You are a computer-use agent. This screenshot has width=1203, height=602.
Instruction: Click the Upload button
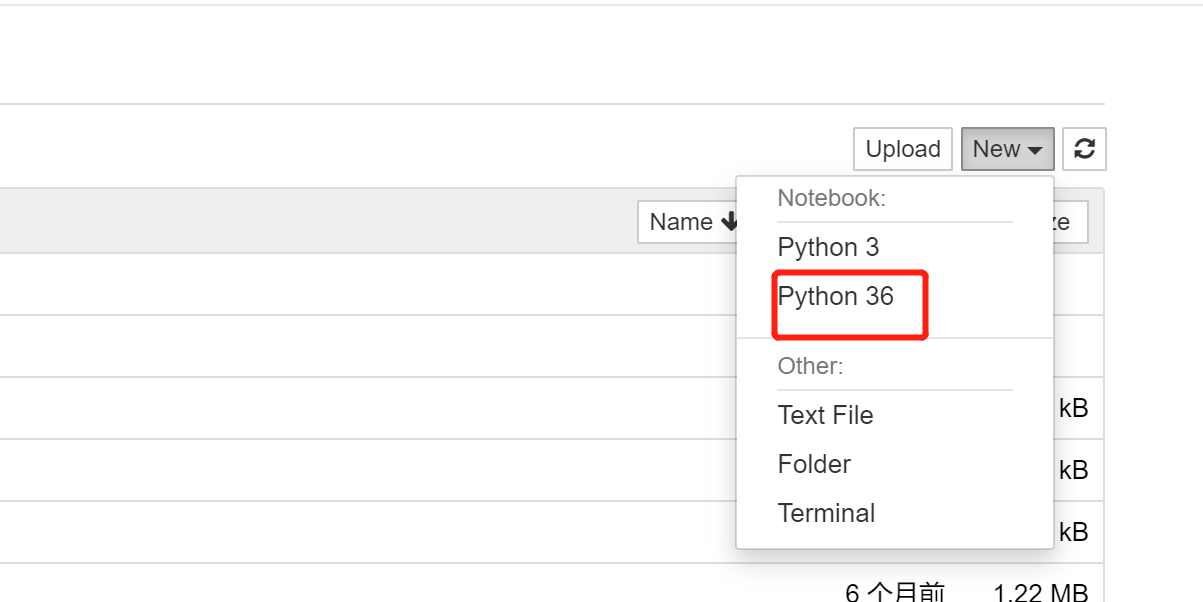(x=902, y=148)
